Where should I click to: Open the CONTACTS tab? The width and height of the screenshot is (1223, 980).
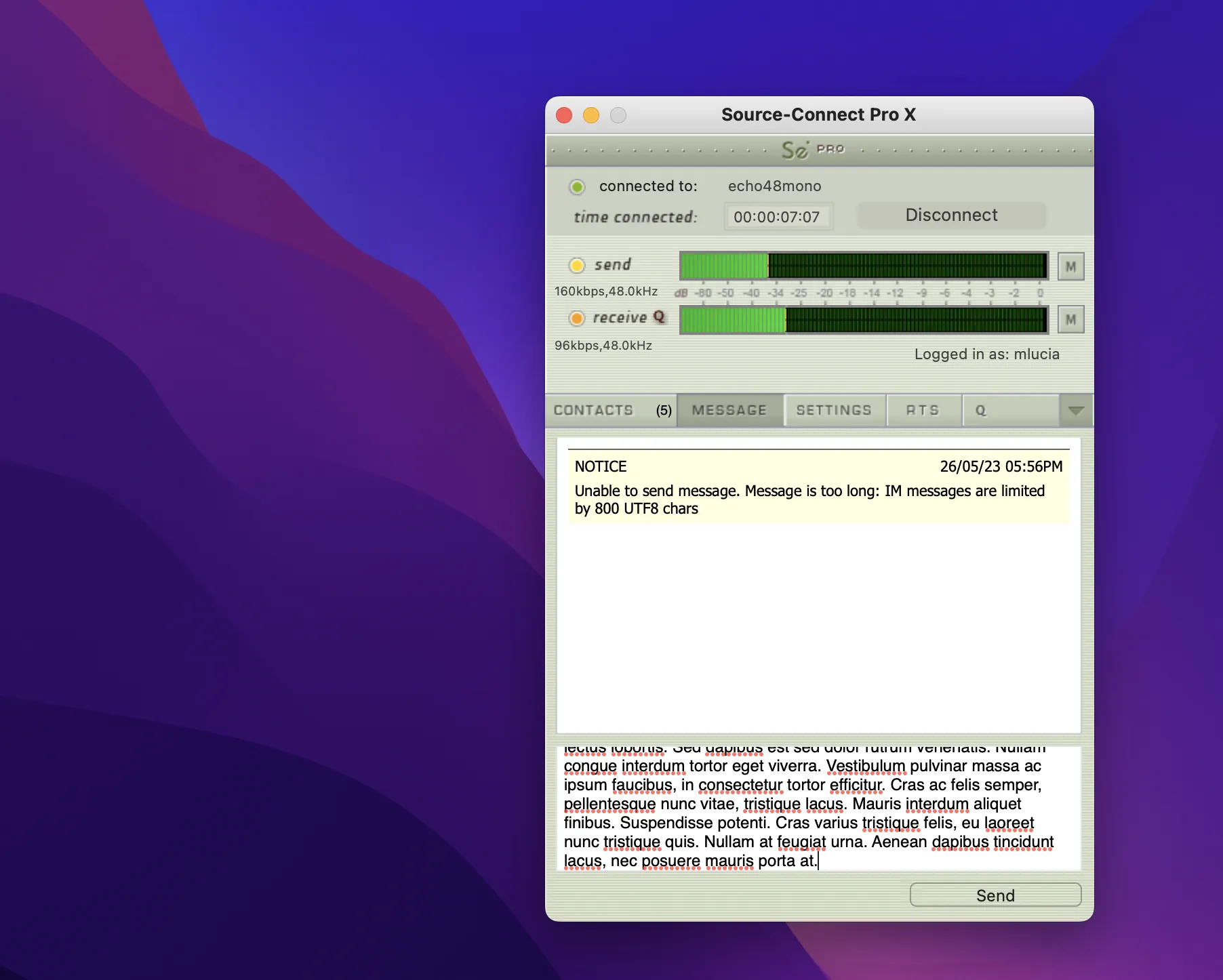click(611, 410)
